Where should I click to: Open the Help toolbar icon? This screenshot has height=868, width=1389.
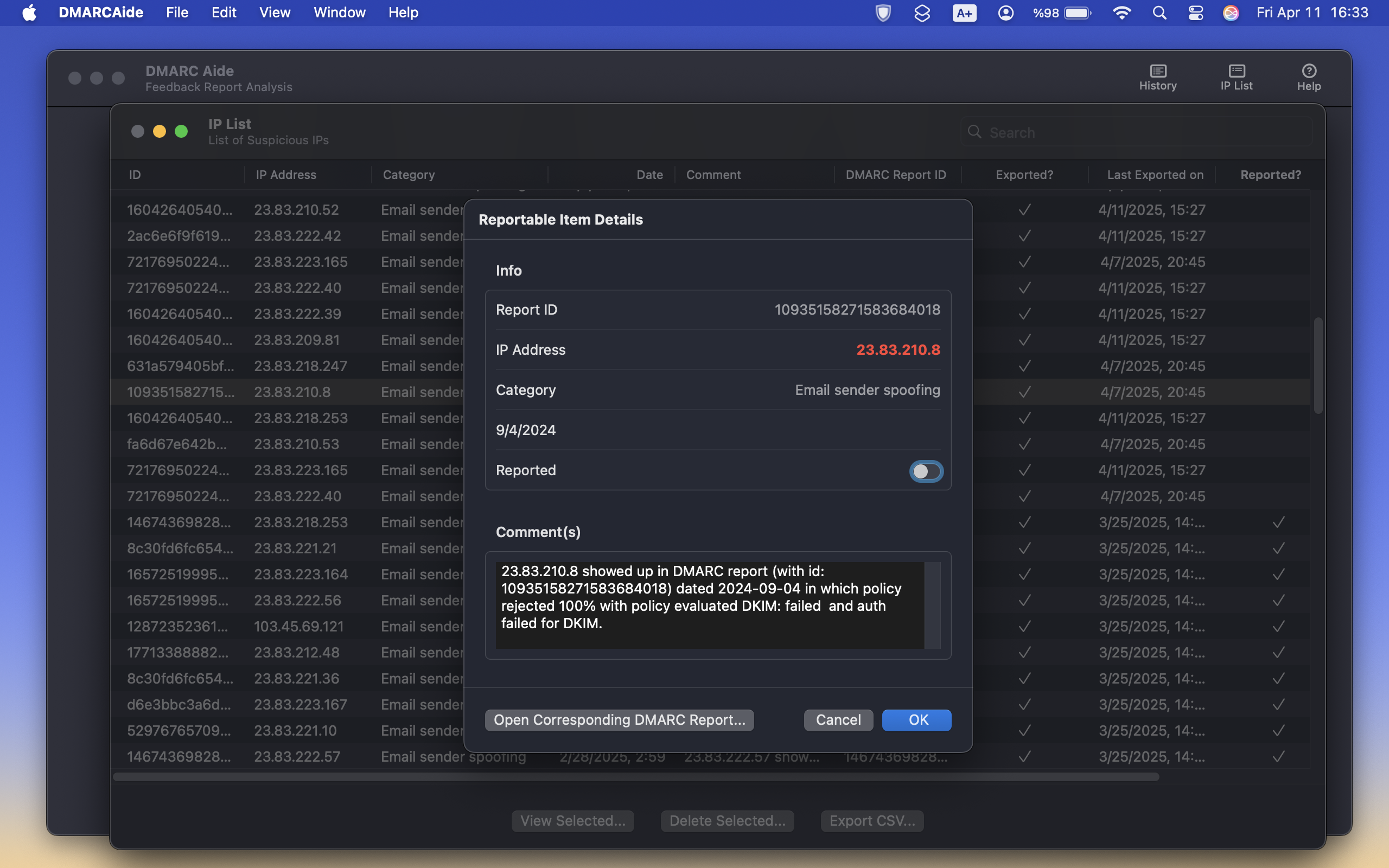pos(1309,78)
